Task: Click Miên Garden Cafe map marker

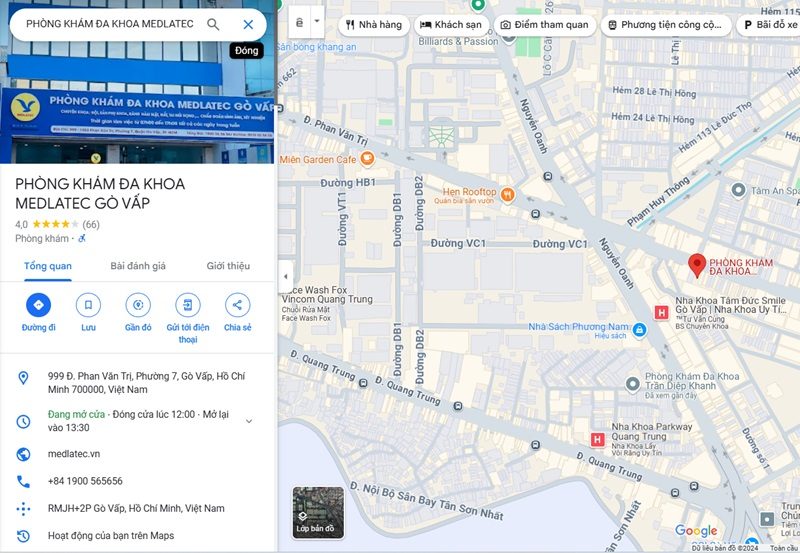Action: coord(367,159)
